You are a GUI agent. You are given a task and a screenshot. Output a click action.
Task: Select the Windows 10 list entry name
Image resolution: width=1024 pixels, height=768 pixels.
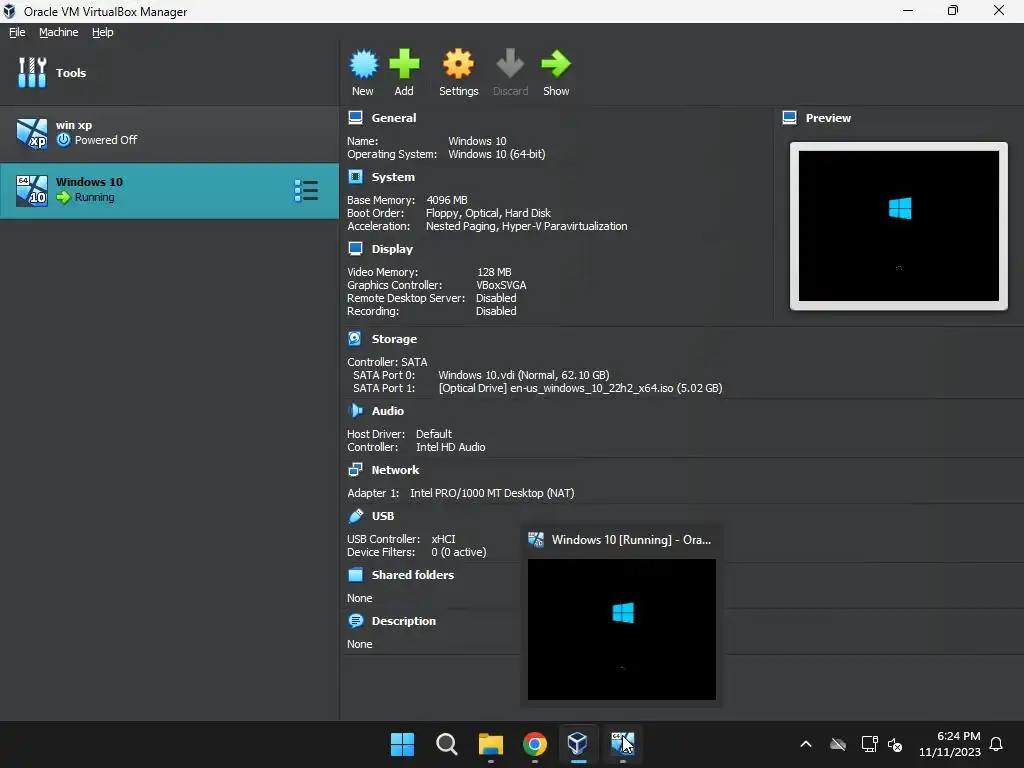(x=89, y=182)
